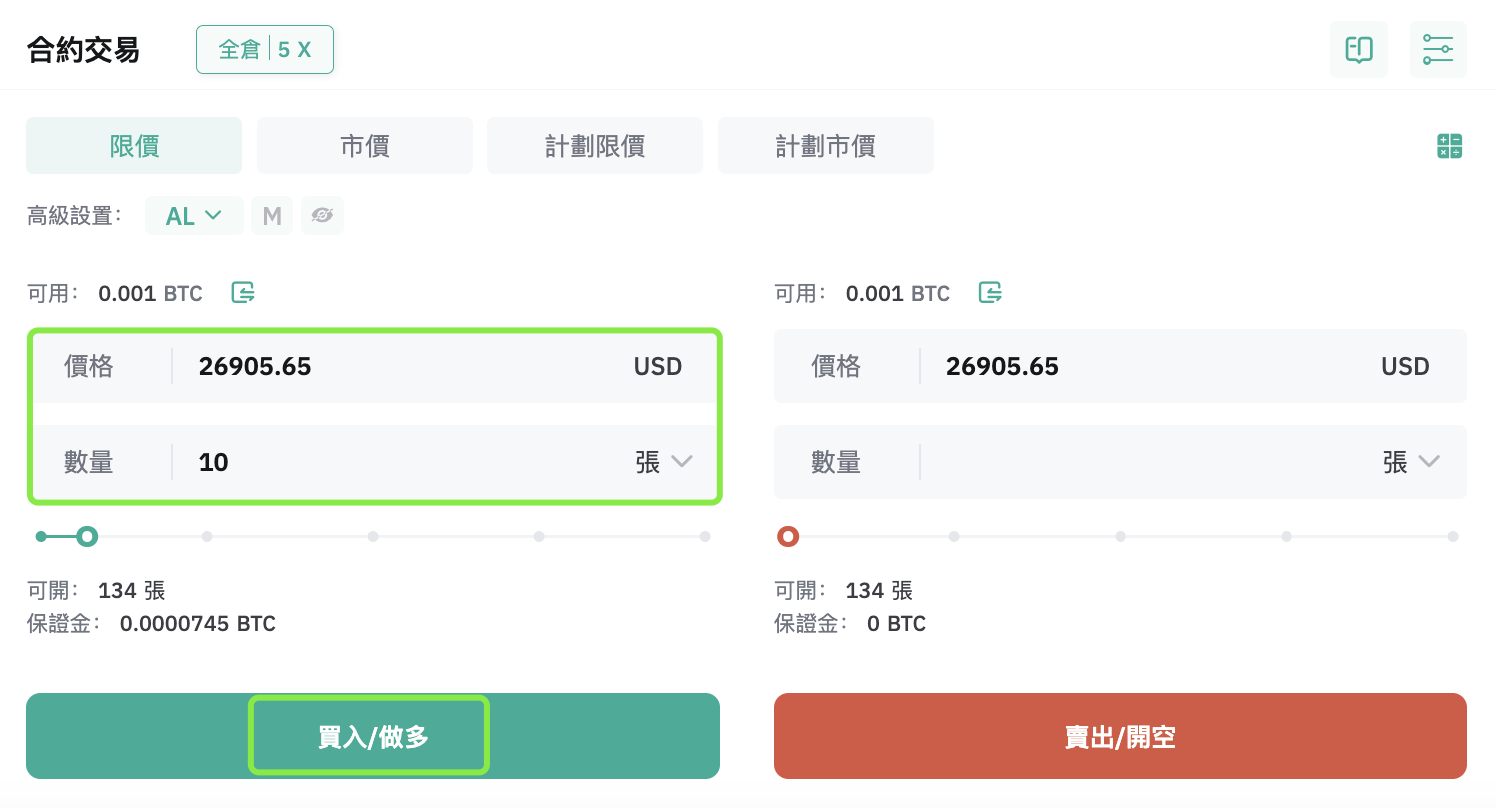Image resolution: width=1496 pixels, height=808 pixels.
Task: Toggle the hidden order eye icon
Action: coord(322,216)
